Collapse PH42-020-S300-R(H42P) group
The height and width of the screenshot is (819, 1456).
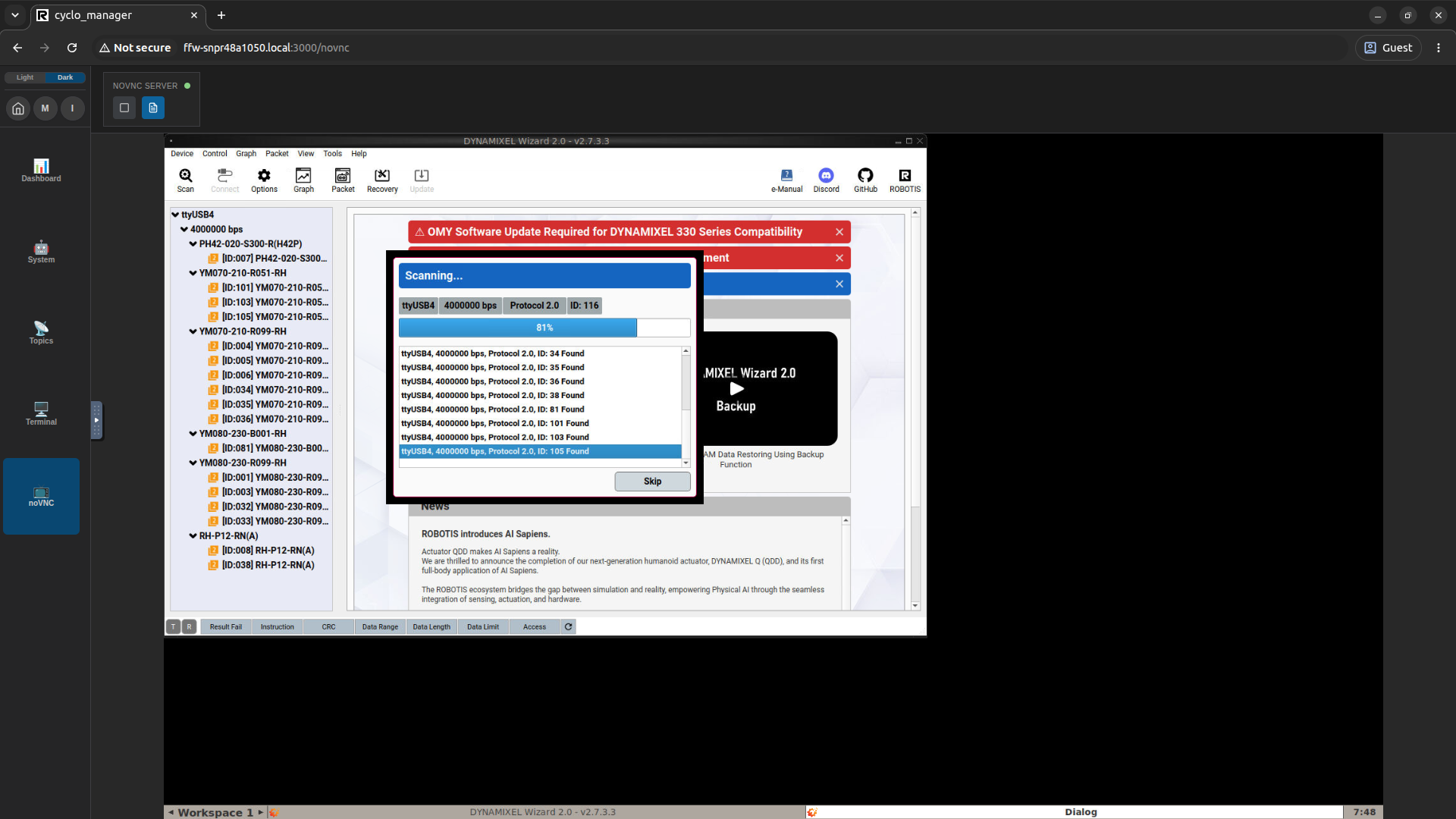point(193,243)
